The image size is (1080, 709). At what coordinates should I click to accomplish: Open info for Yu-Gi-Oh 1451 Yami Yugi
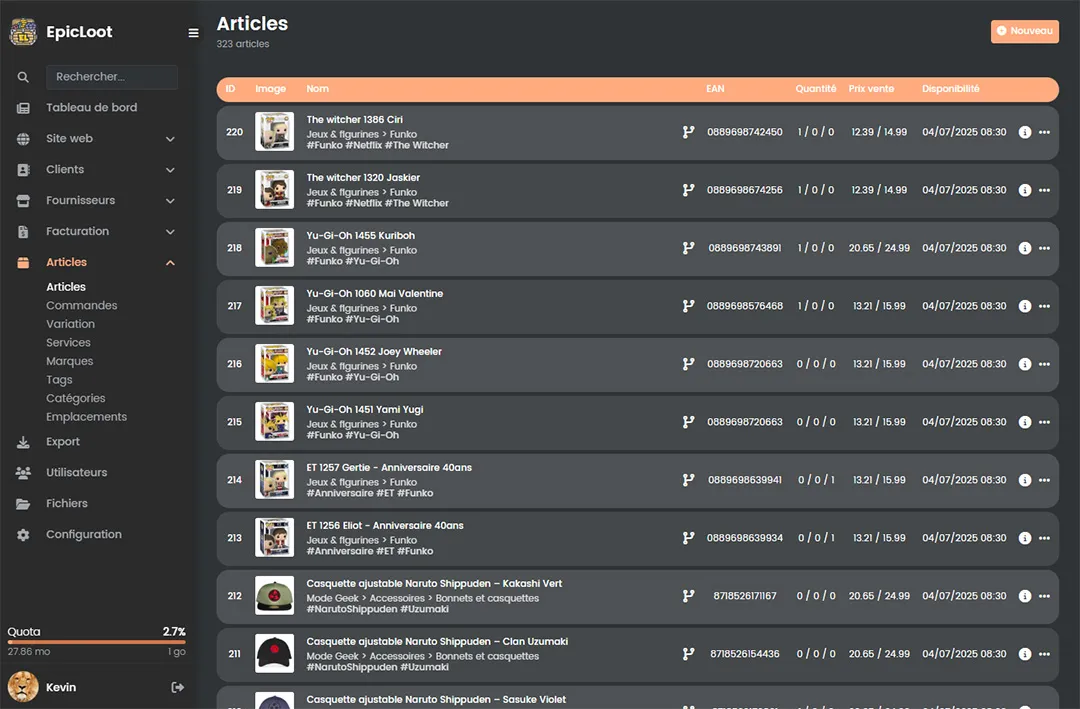click(1025, 422)
